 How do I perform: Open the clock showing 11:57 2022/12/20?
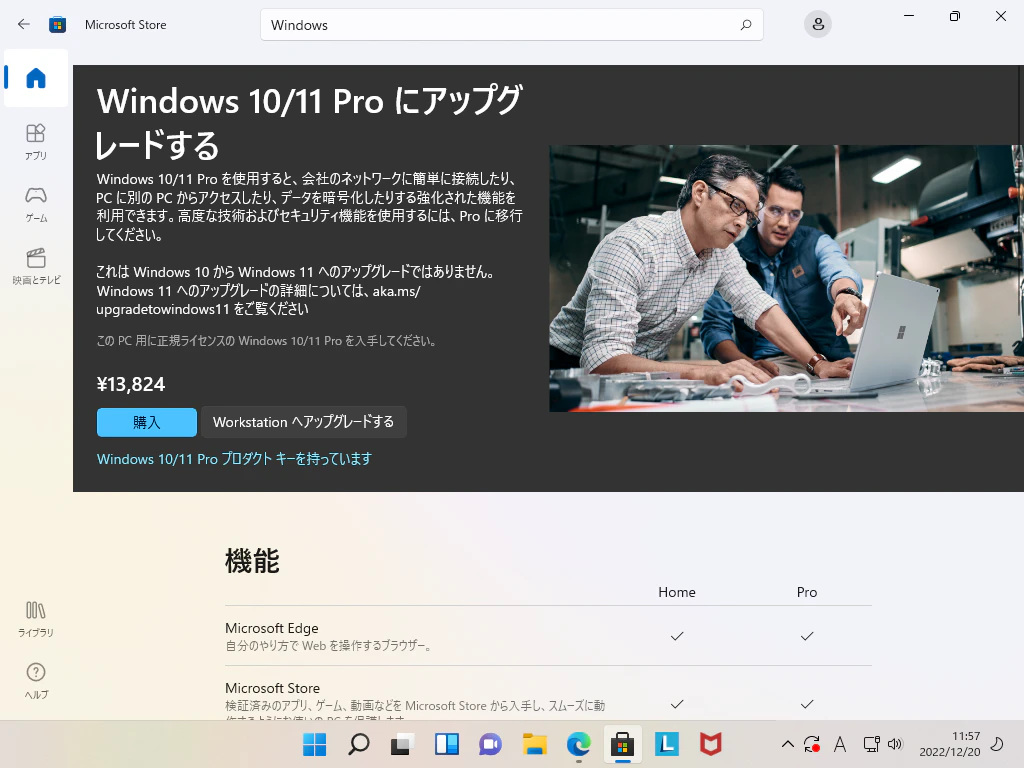tap(950, 744)
